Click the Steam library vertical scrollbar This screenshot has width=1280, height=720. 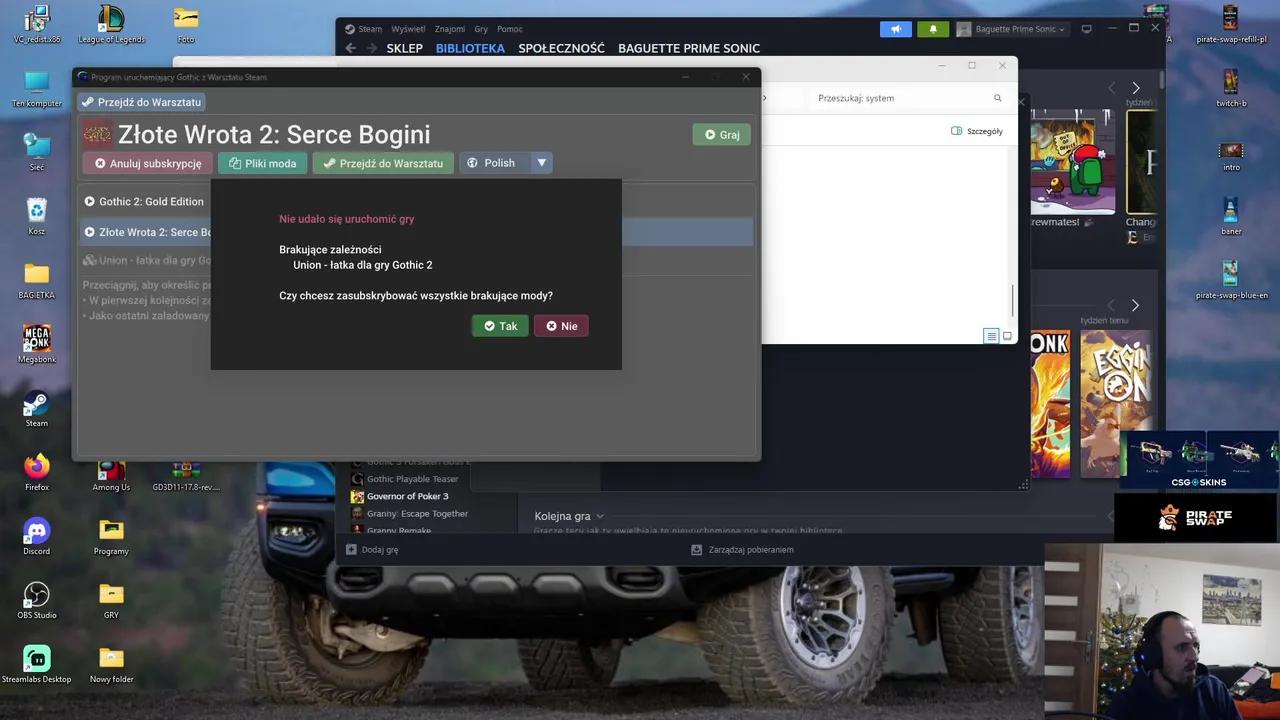click(1161, 80)
